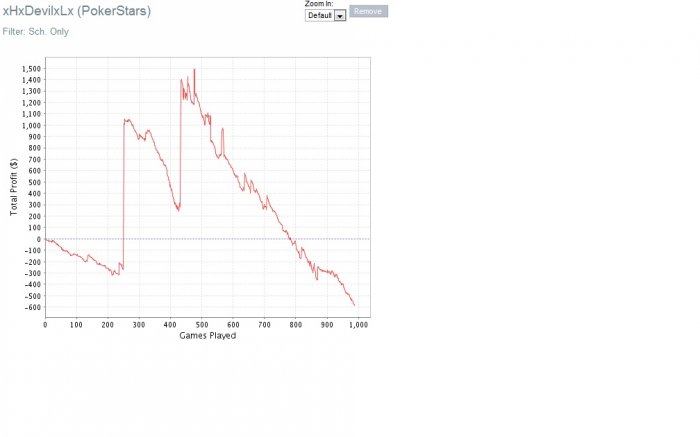This screenshot has width=700, height=437.
Task: Click the 'Total Profit ($)' axis label
Action: click(13, 187)
